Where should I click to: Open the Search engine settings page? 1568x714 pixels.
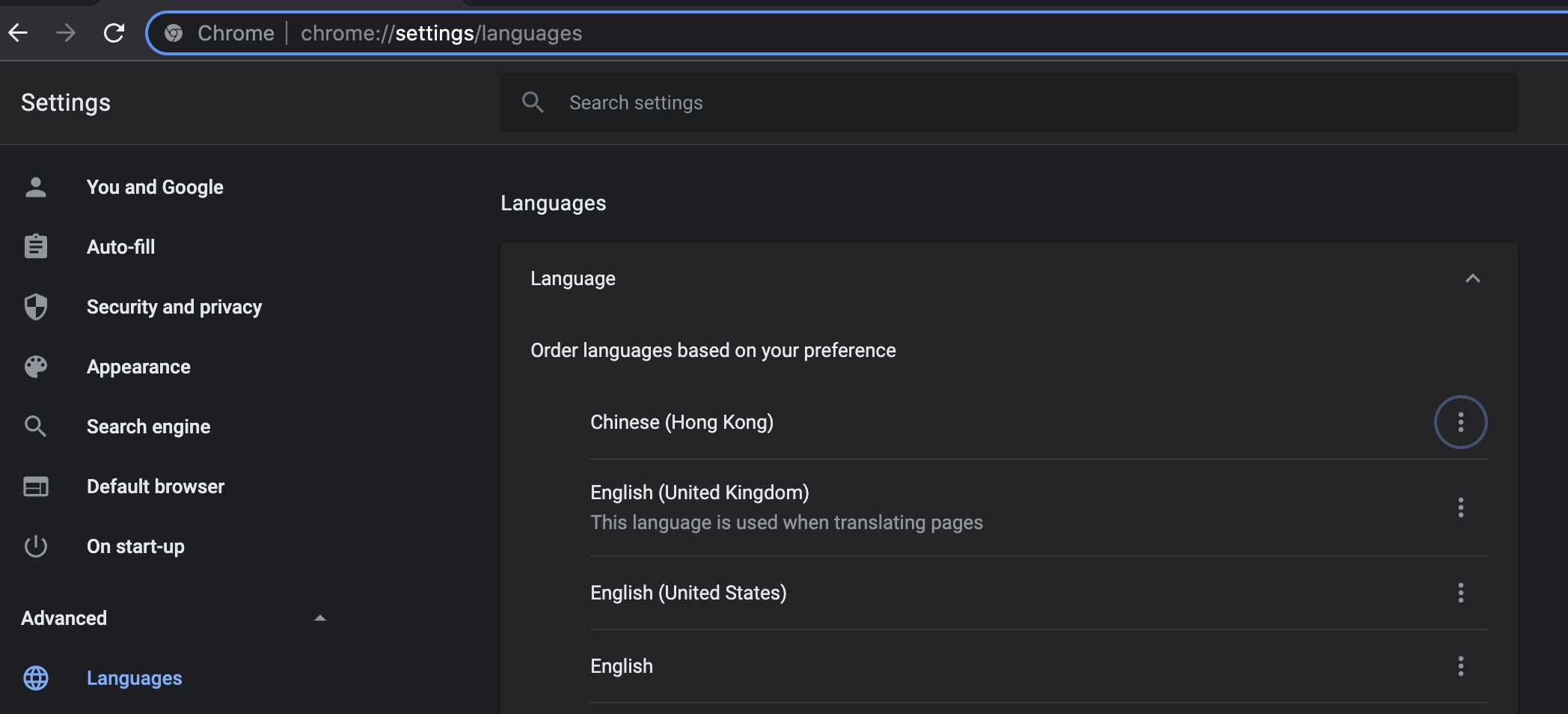pos(148,427)
